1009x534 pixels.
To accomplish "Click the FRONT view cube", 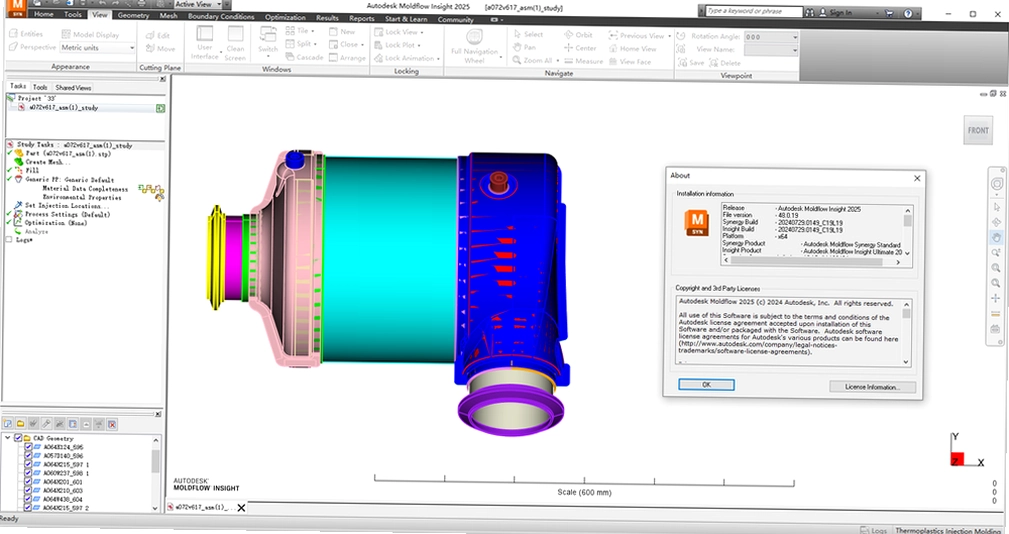I will [x=977, y=130].
